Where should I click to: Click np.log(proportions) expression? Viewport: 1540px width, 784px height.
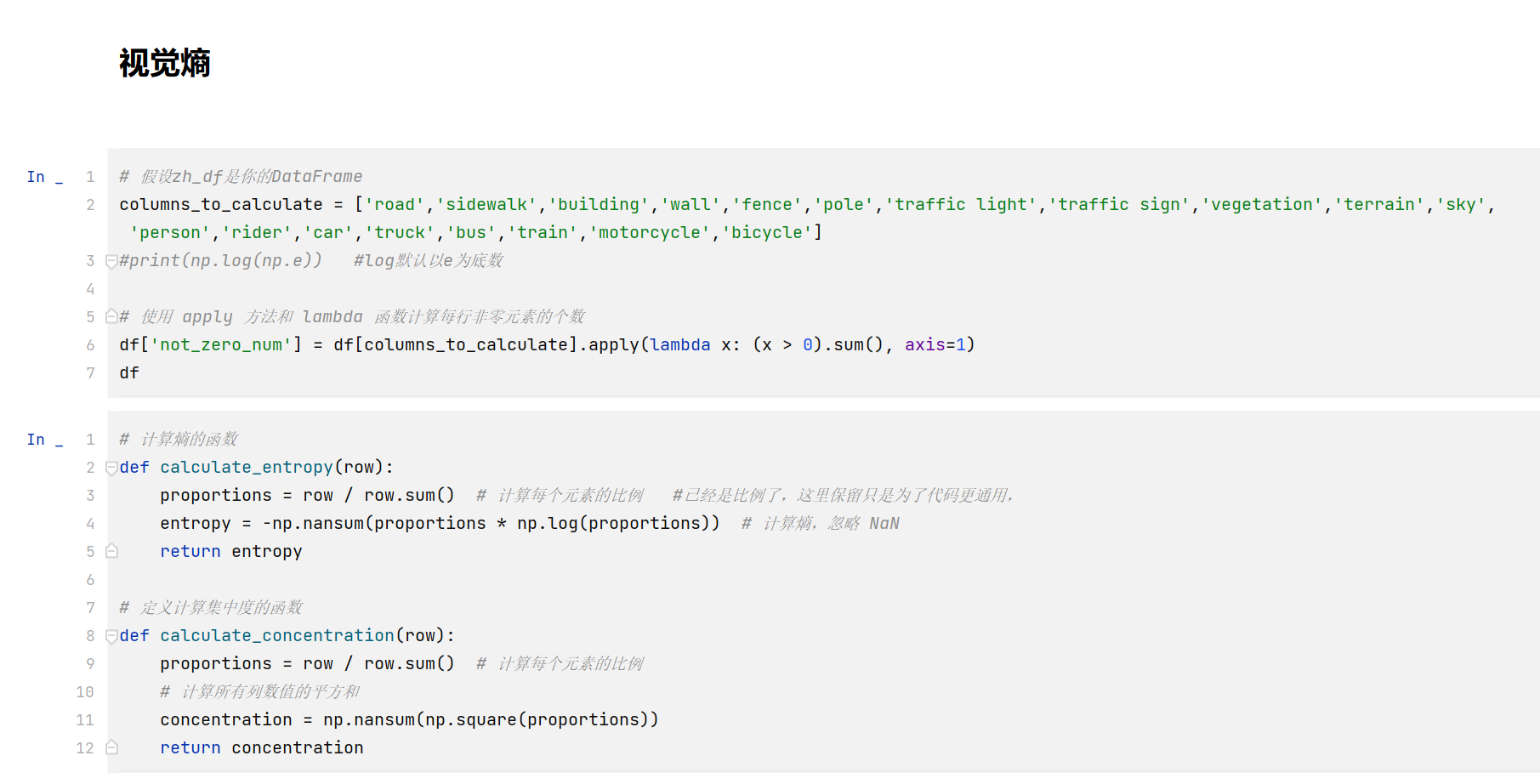pos(613,524)
